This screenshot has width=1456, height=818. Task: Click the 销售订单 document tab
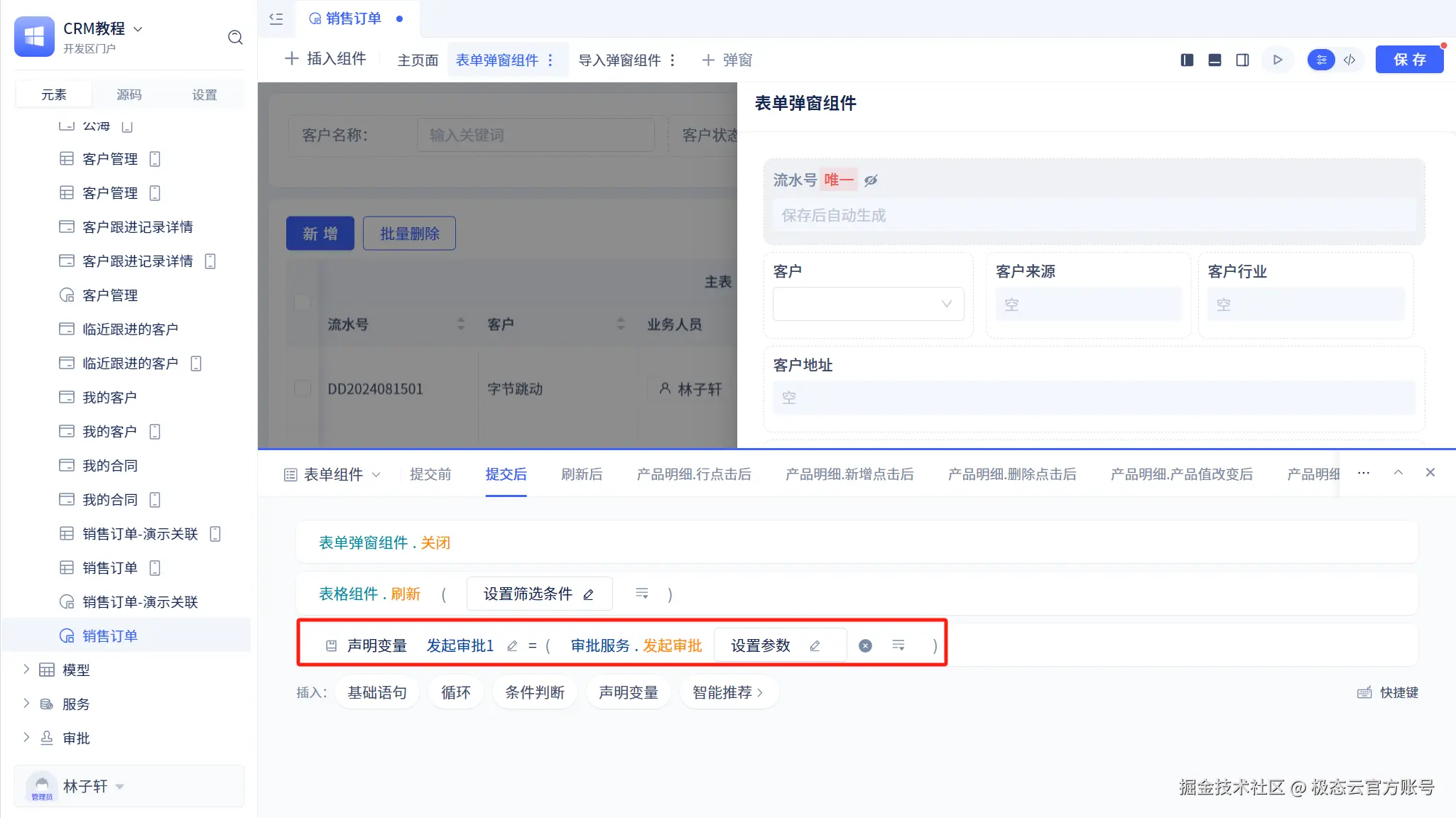pyautogui.click(x=356, y=18)
